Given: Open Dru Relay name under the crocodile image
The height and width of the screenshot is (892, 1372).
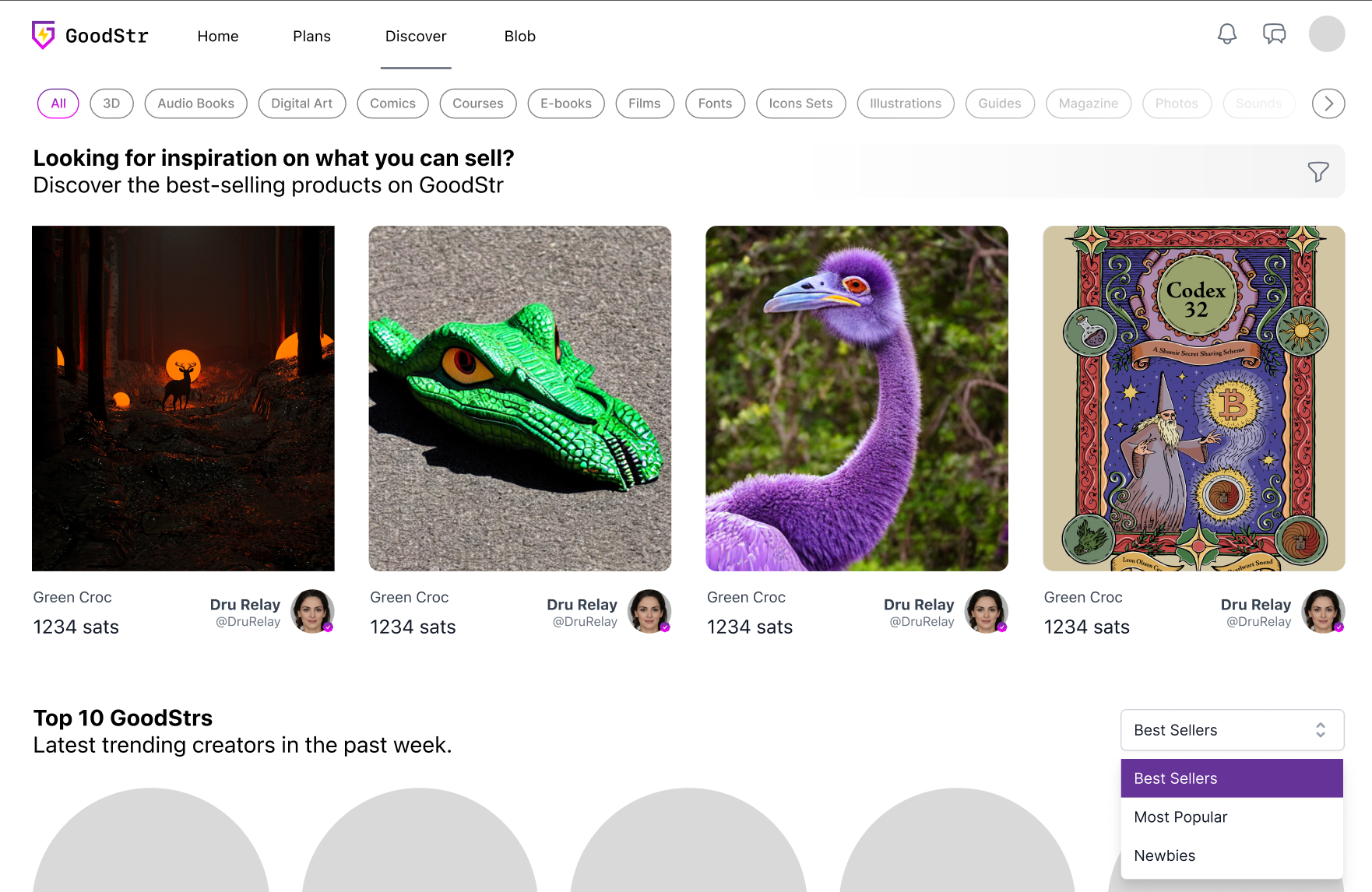Looking at the screenshot, I should [x=582, y=605].
